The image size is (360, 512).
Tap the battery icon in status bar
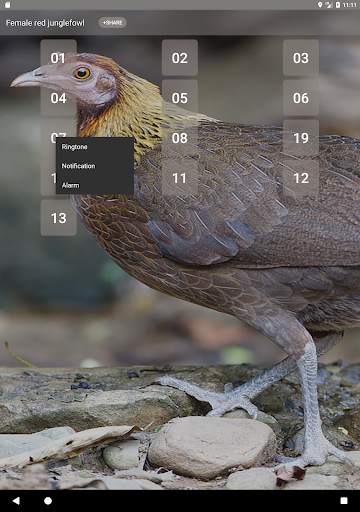click(x=338, y=5)
